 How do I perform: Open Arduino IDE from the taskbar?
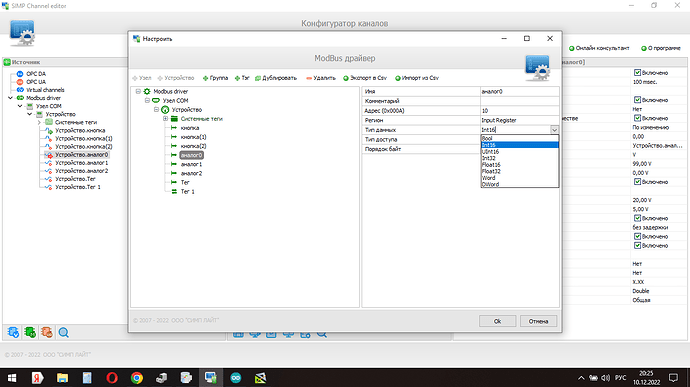click(x=236, y=378)
